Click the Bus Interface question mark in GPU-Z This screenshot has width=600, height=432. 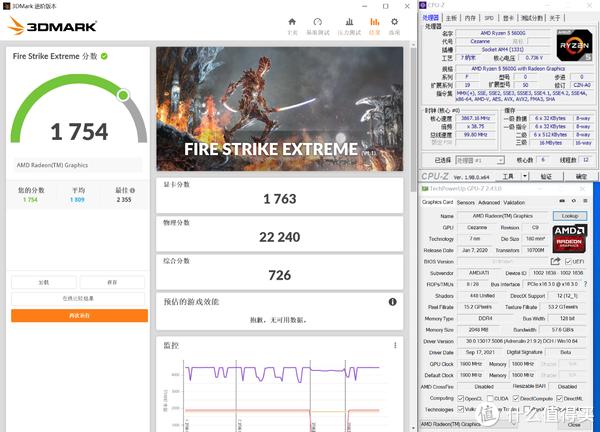pos(585,284)
